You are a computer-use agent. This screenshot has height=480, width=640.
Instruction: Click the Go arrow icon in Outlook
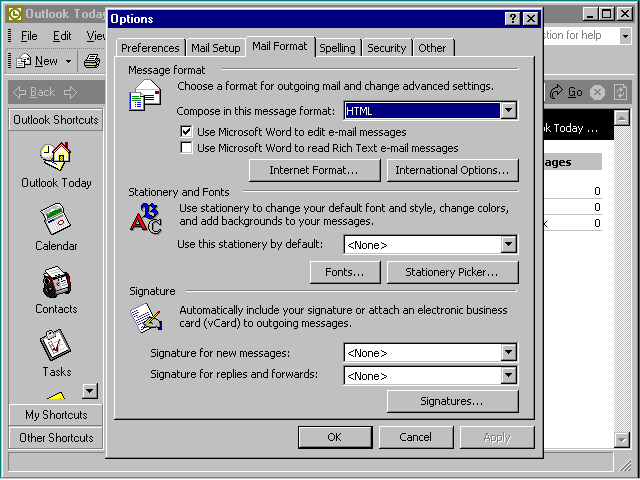[556, 92]
